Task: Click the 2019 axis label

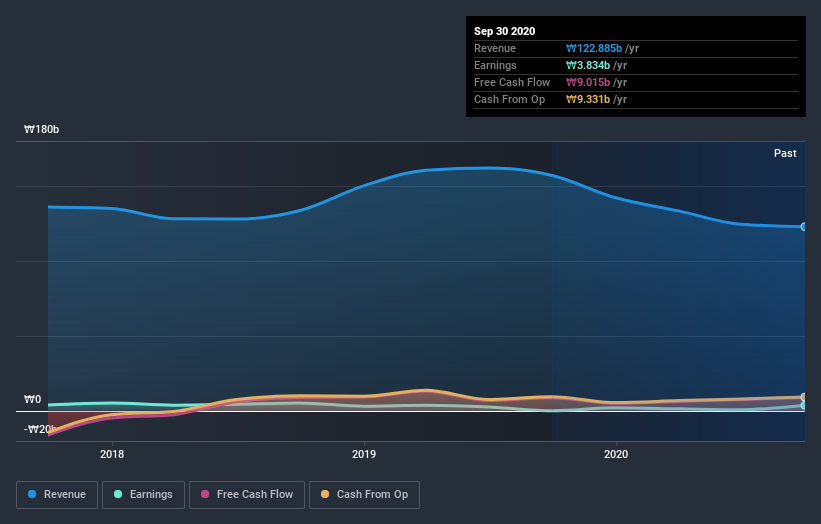Action: coord(364,454)
